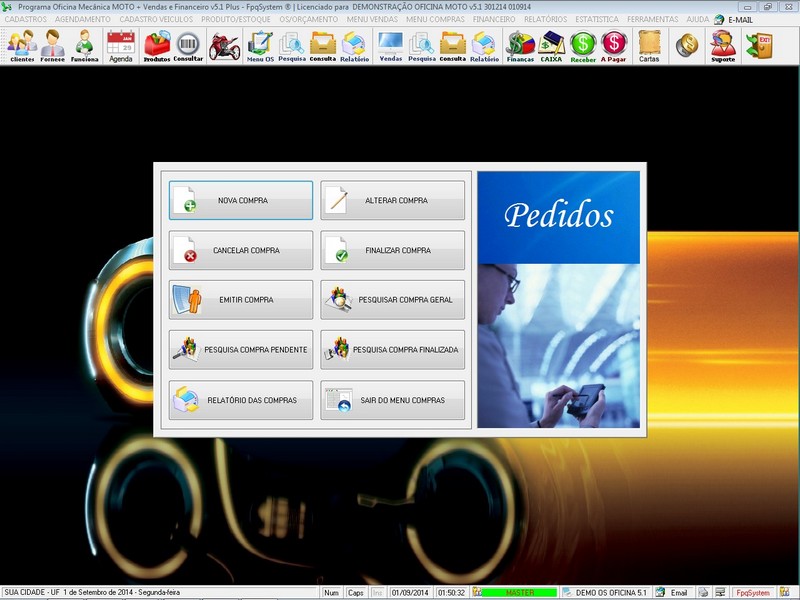Open the FINANCEIRO menu
This screenshot has width=800, height=600.
point(494,19)
